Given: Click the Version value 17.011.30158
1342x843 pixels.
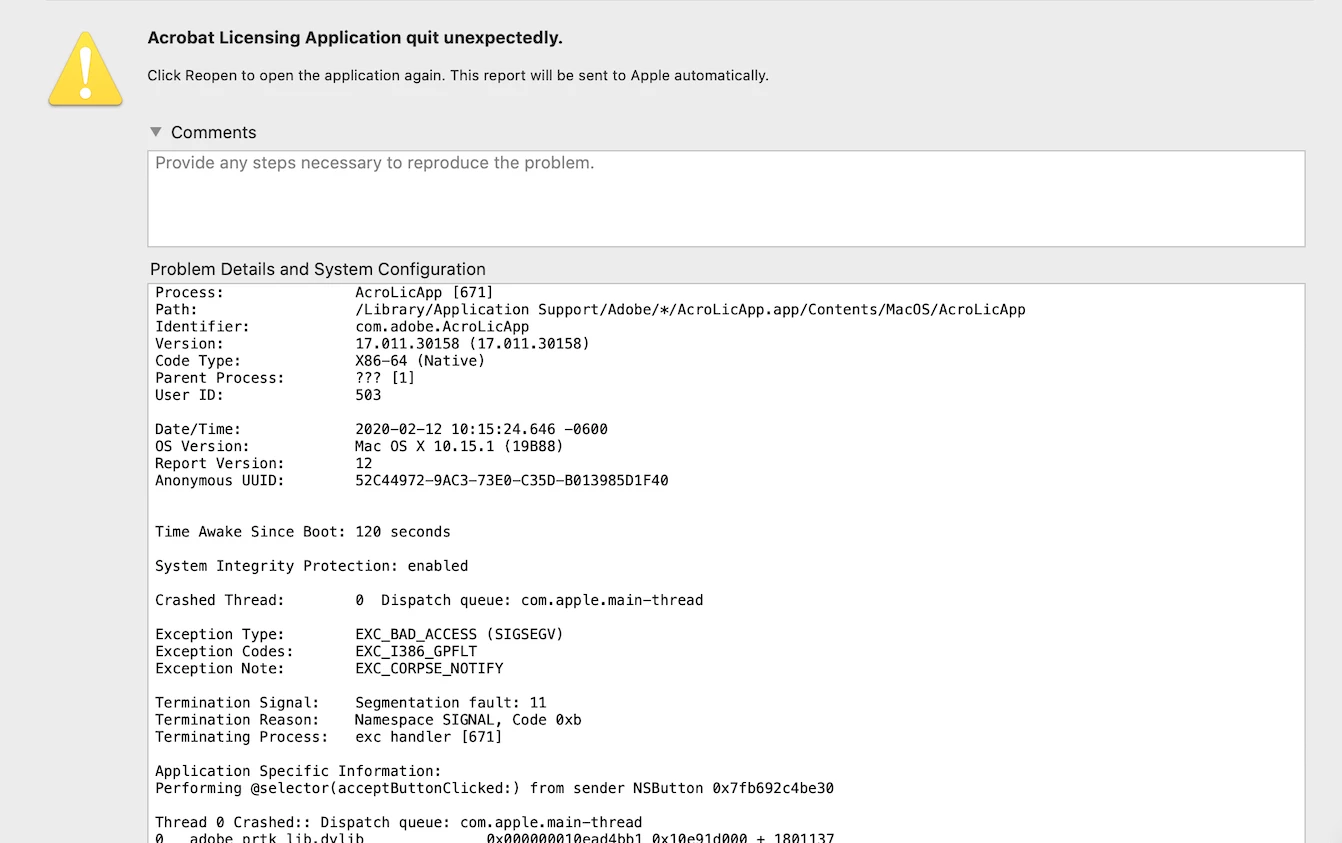Looking at the screenshot, I should point(472,344).
